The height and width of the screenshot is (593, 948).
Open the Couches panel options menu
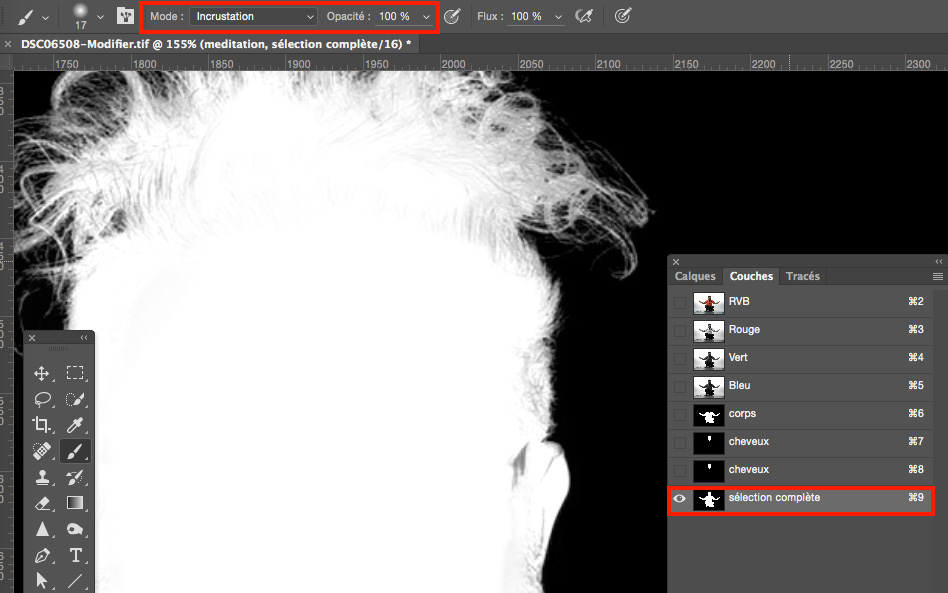tap(938, 276)
